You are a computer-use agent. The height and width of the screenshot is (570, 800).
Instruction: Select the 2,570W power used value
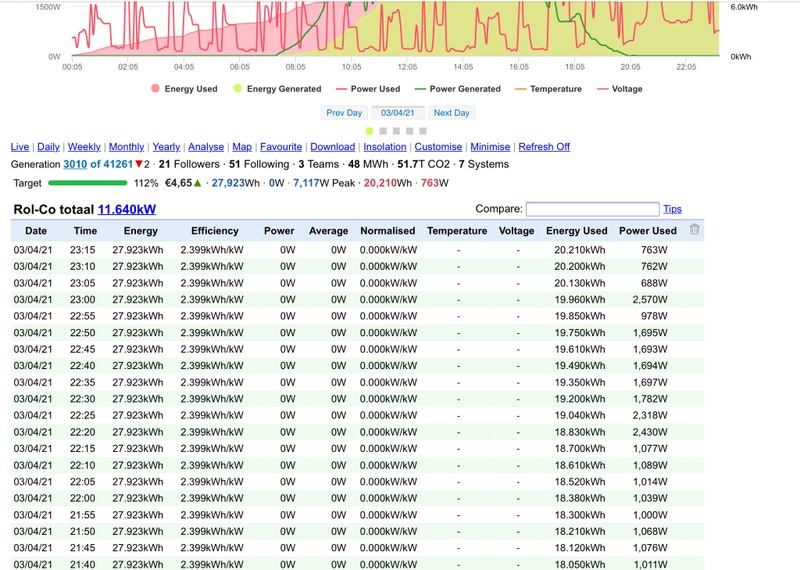click(650, 300)
